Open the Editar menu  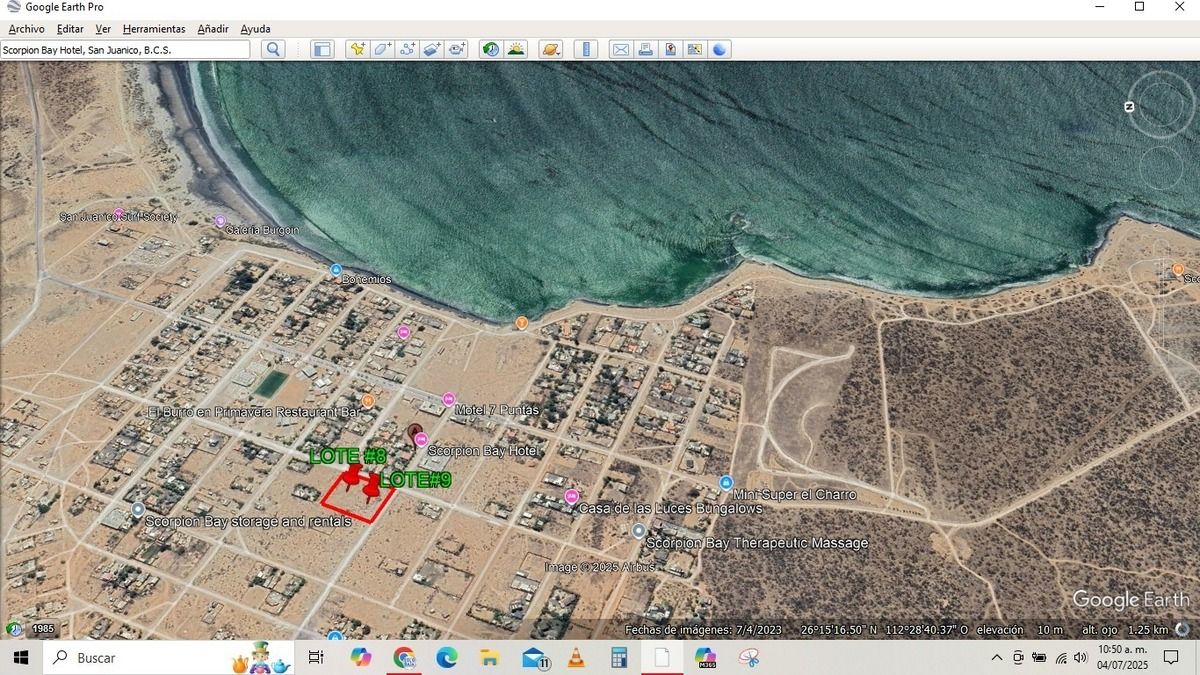pos(70,29)
